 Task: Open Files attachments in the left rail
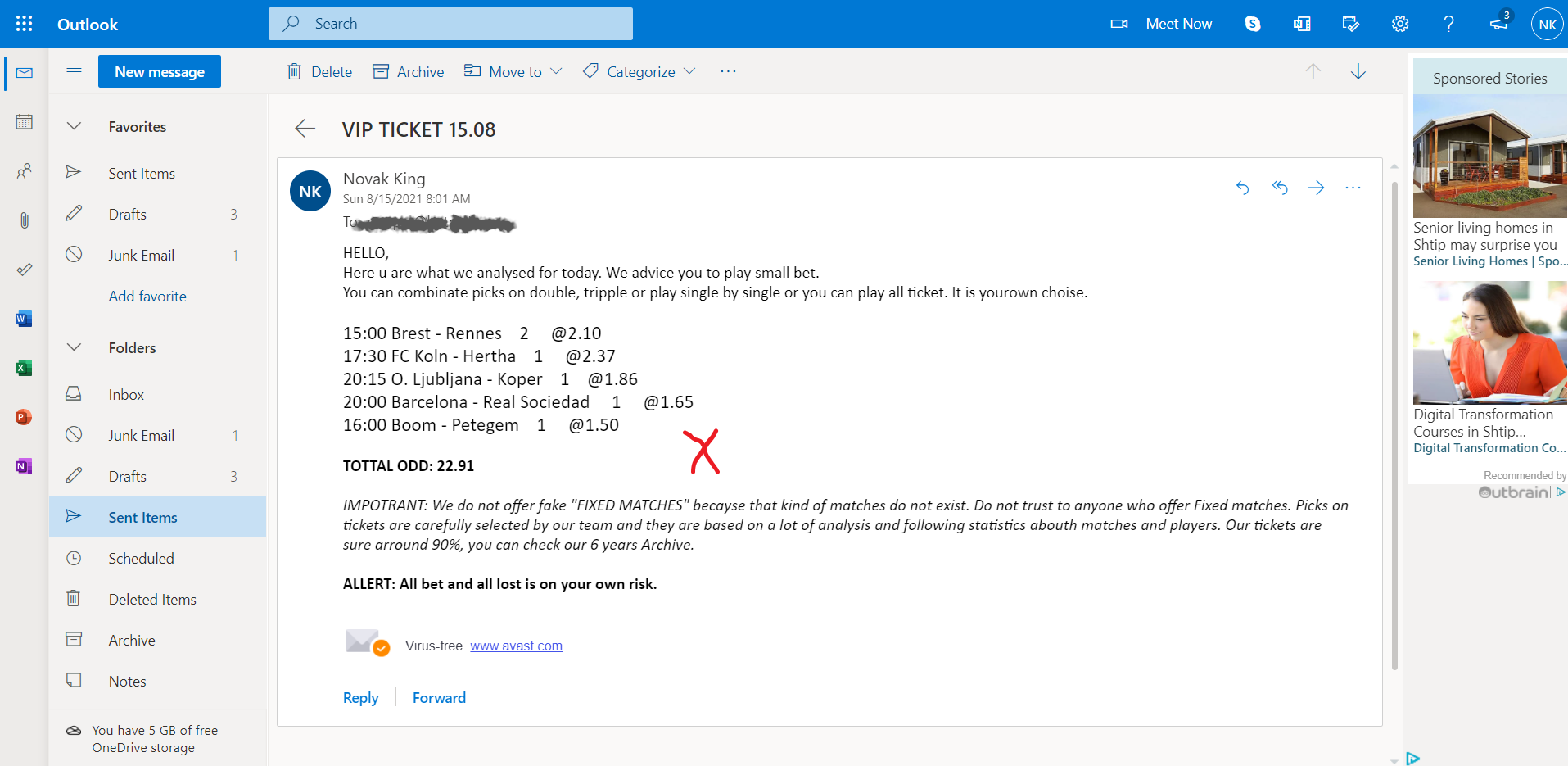click(x=25, y=220)
